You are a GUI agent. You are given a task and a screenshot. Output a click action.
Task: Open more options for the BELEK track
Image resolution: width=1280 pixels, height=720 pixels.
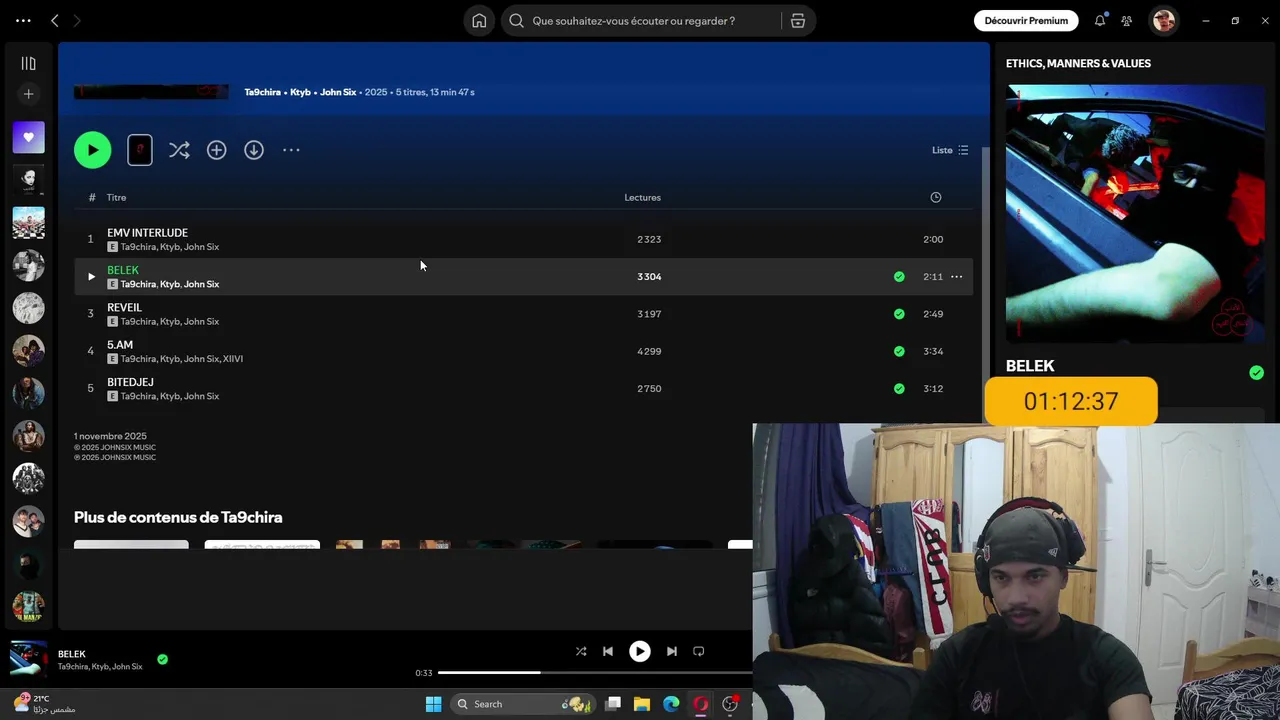click(x=956, y=277)
